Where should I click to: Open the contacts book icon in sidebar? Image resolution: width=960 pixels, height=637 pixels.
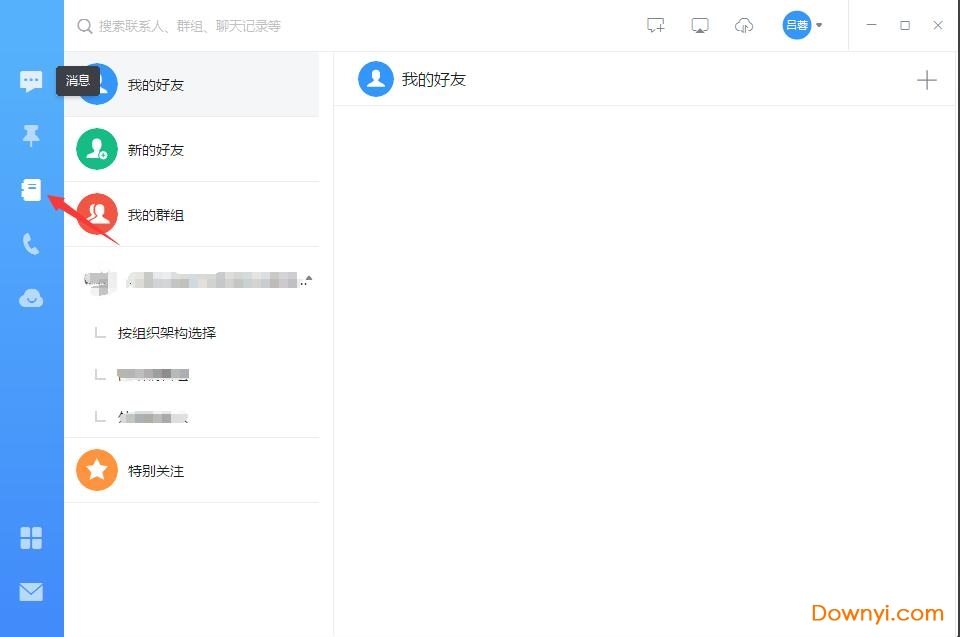click(x=31, y=189)
